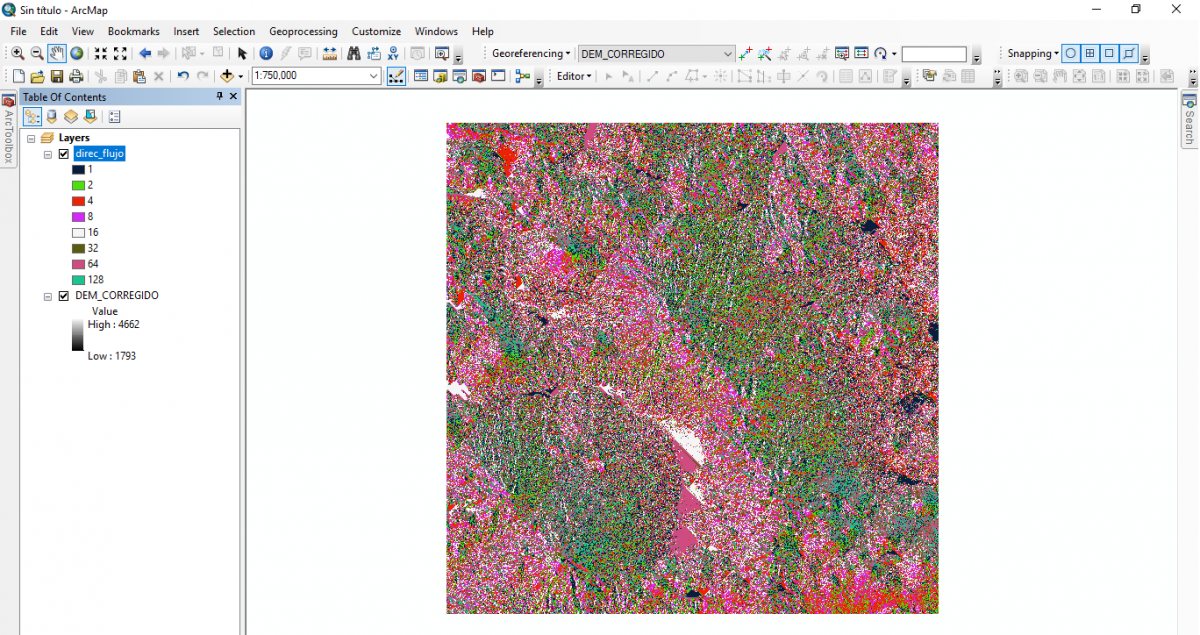This screenshot has width=1200, height=635.
Task: Open the Measure tool
Action: (330, 53)
